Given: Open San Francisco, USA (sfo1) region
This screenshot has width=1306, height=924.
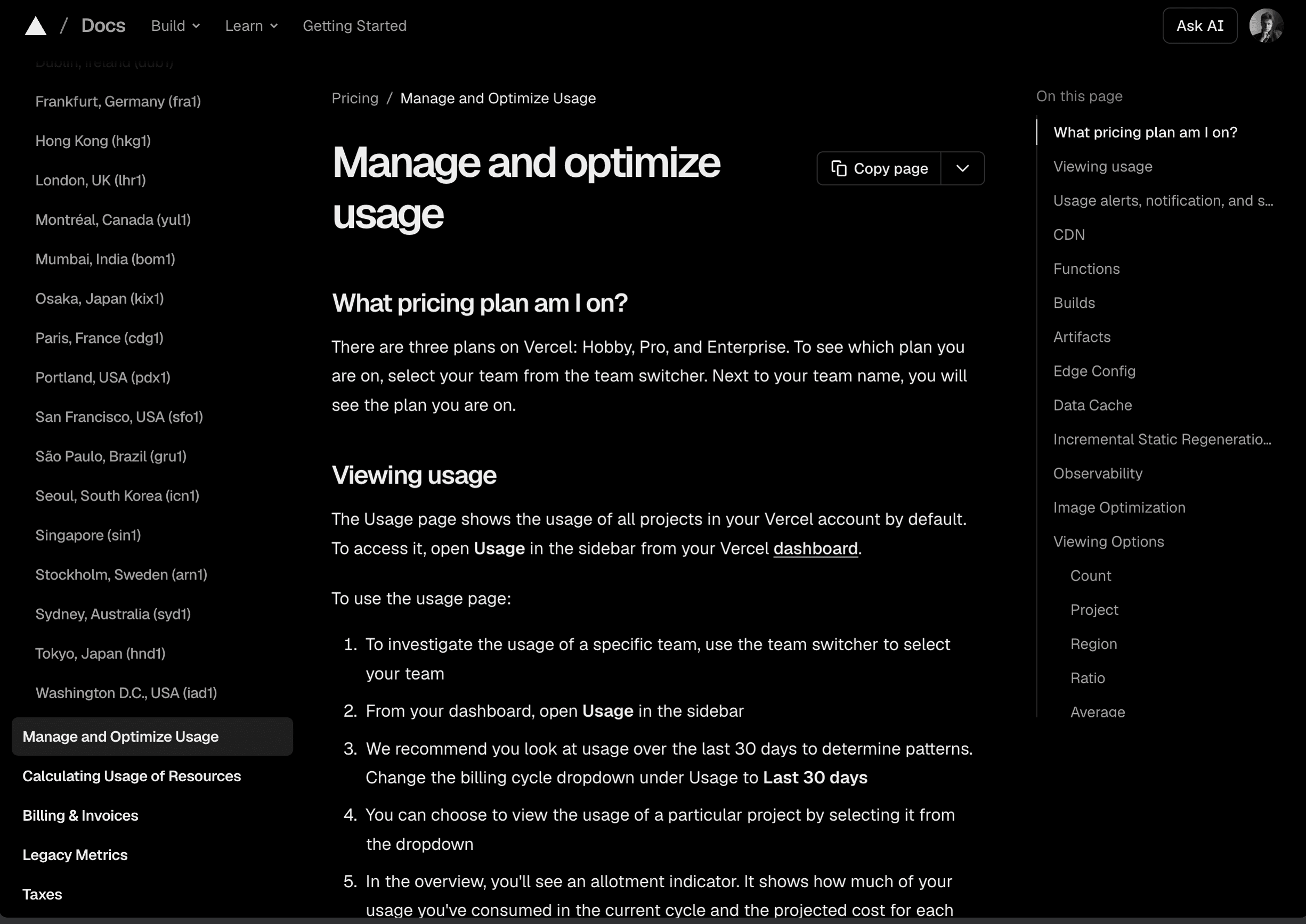Looking at the screenshot, I should tap(119, 416).
